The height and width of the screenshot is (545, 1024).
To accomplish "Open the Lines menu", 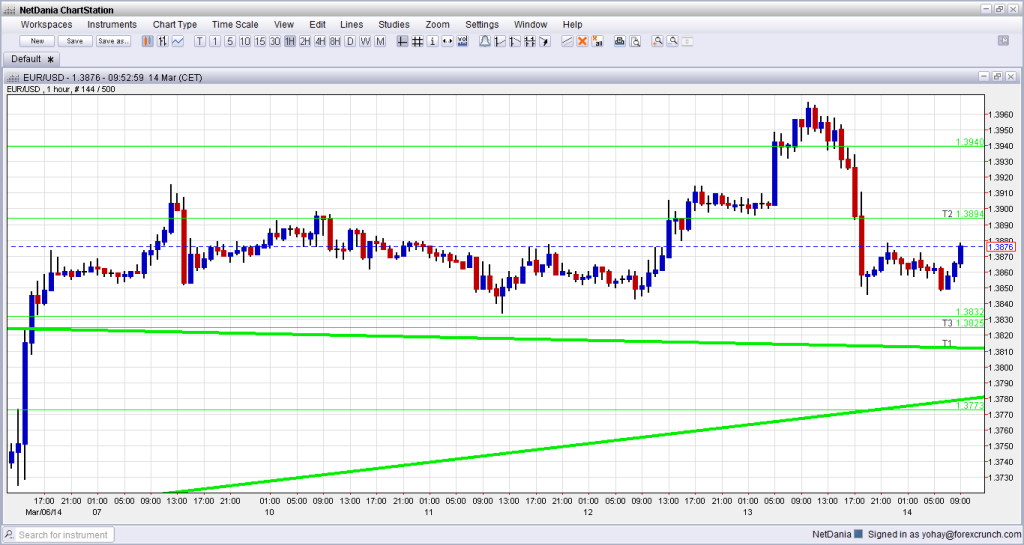I will coord(351,24).
